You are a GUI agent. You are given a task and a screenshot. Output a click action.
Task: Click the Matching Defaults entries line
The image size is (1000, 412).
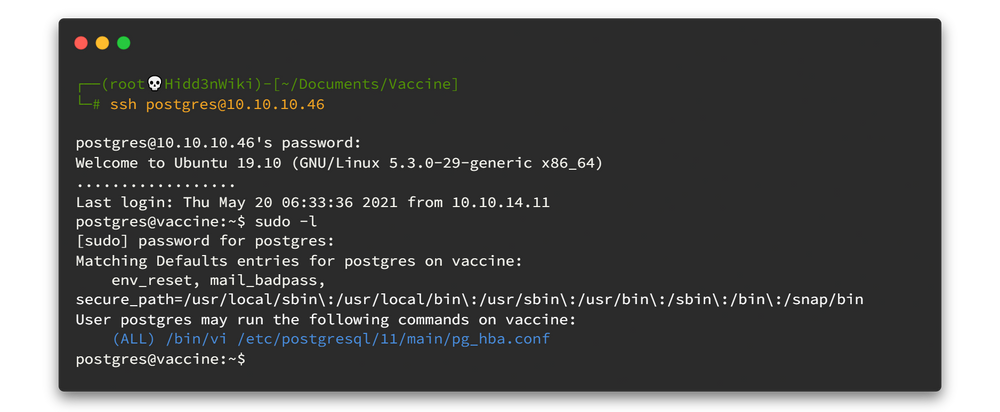pyautogui.click(x=298, y=261)
